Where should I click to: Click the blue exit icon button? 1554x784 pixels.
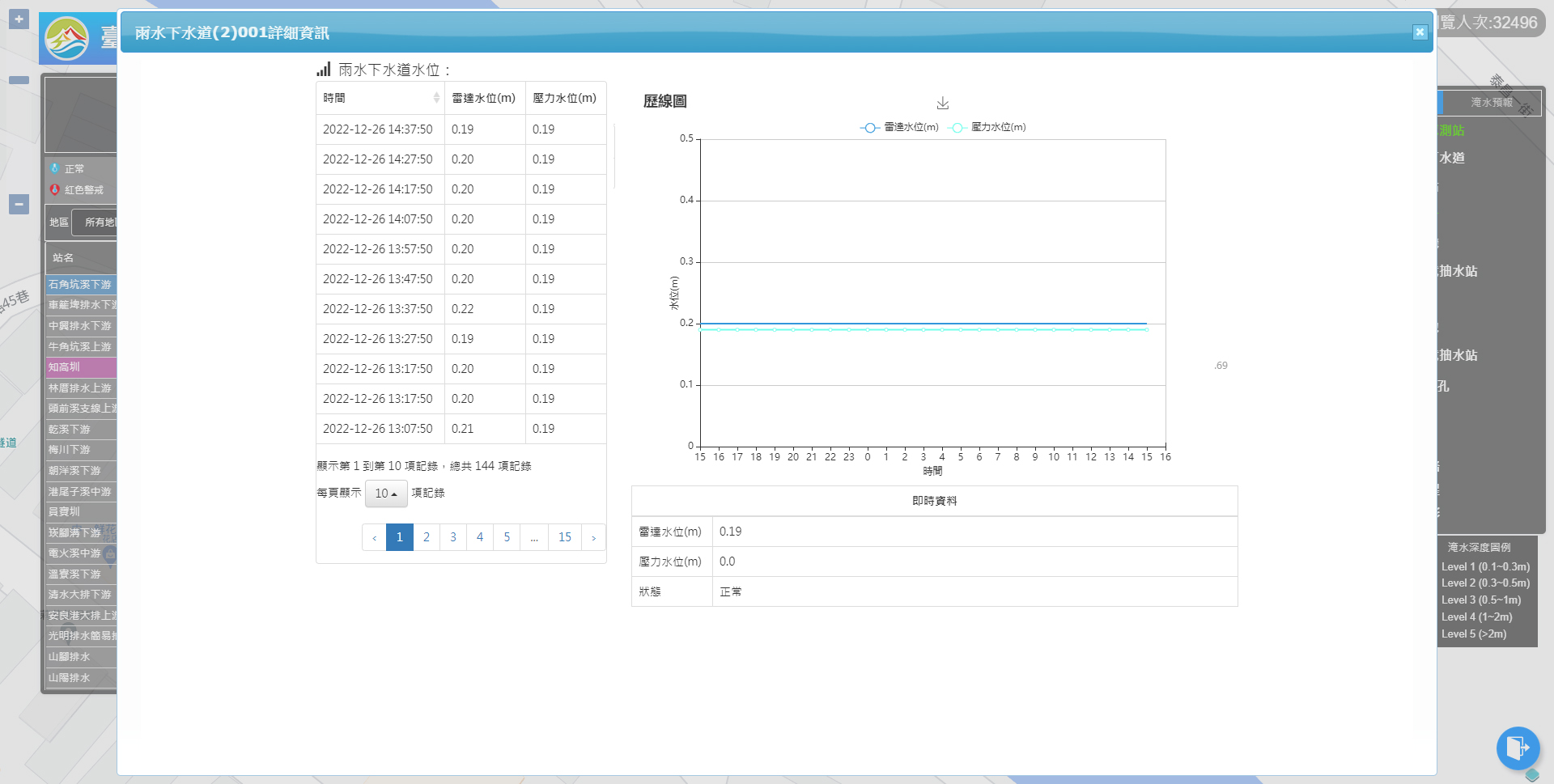point(1518,747)
